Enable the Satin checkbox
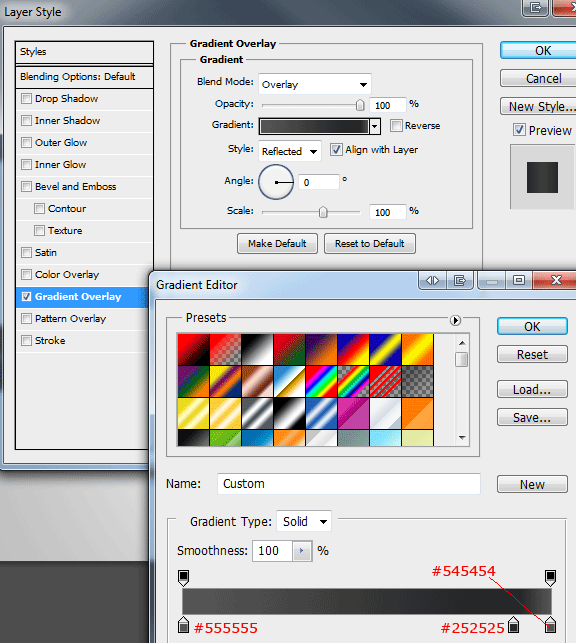The image size is (576, 643). point(26,253)
